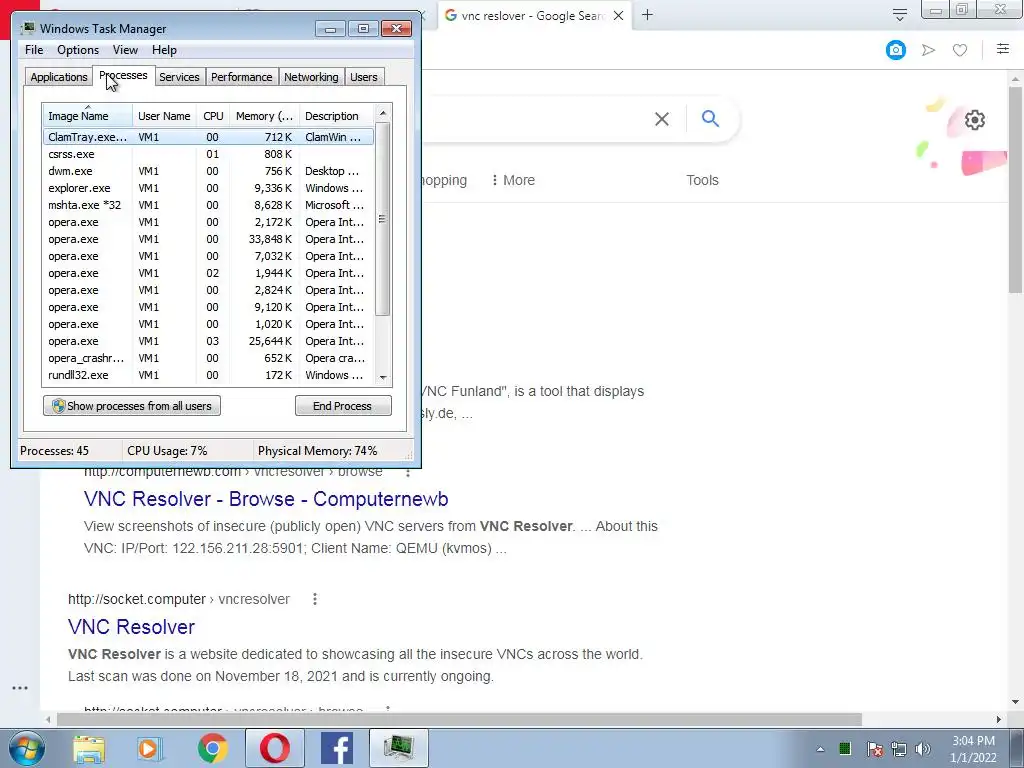The image size is (1024, 768).
Task: Clear the Google search box
Action: [x=662, y=119]
